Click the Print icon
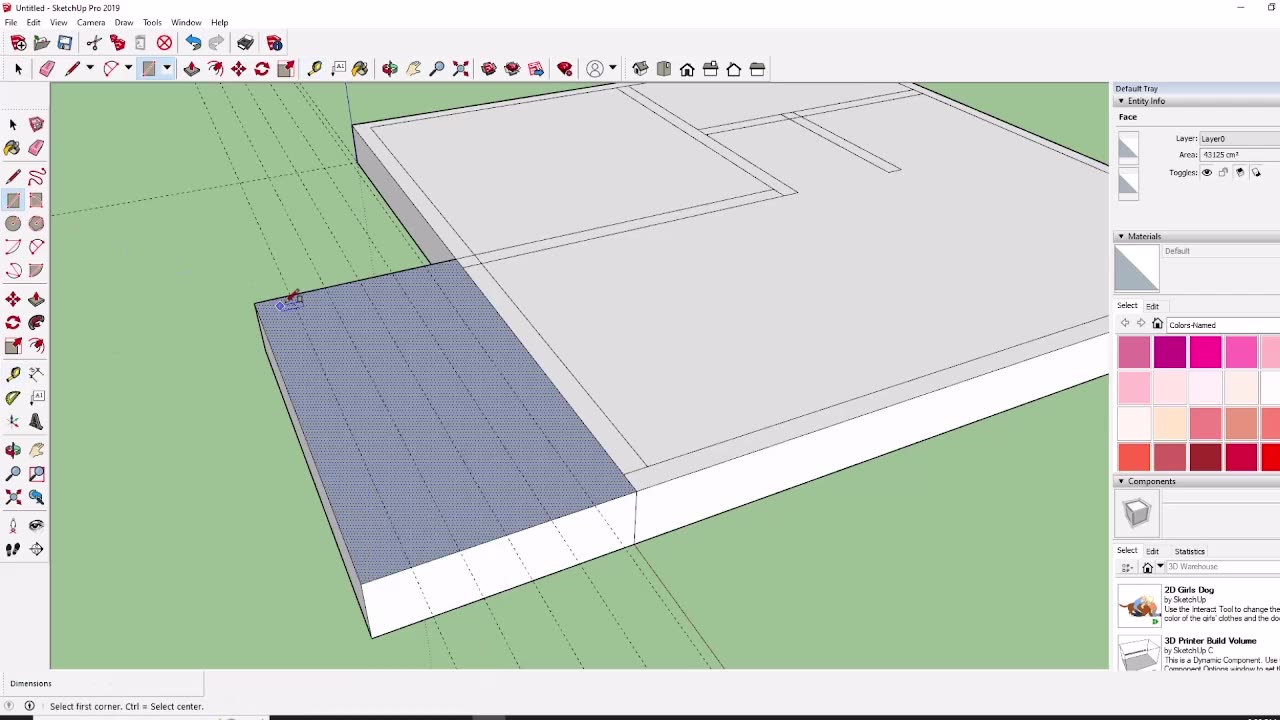Screen dimensions: 1280x720 click(x=245, y=43)
